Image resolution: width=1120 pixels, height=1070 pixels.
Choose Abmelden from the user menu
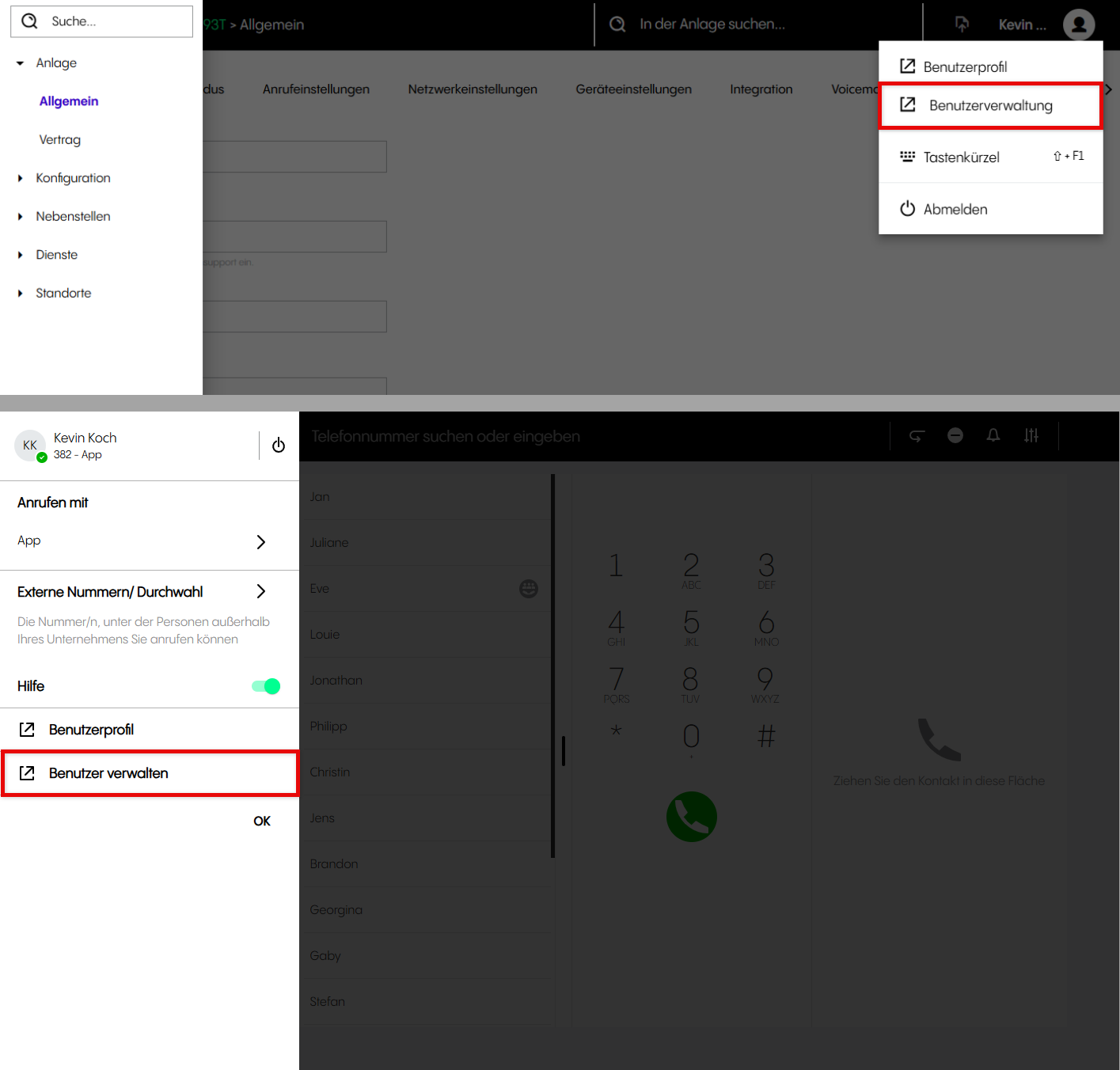[x=955, y=209]
